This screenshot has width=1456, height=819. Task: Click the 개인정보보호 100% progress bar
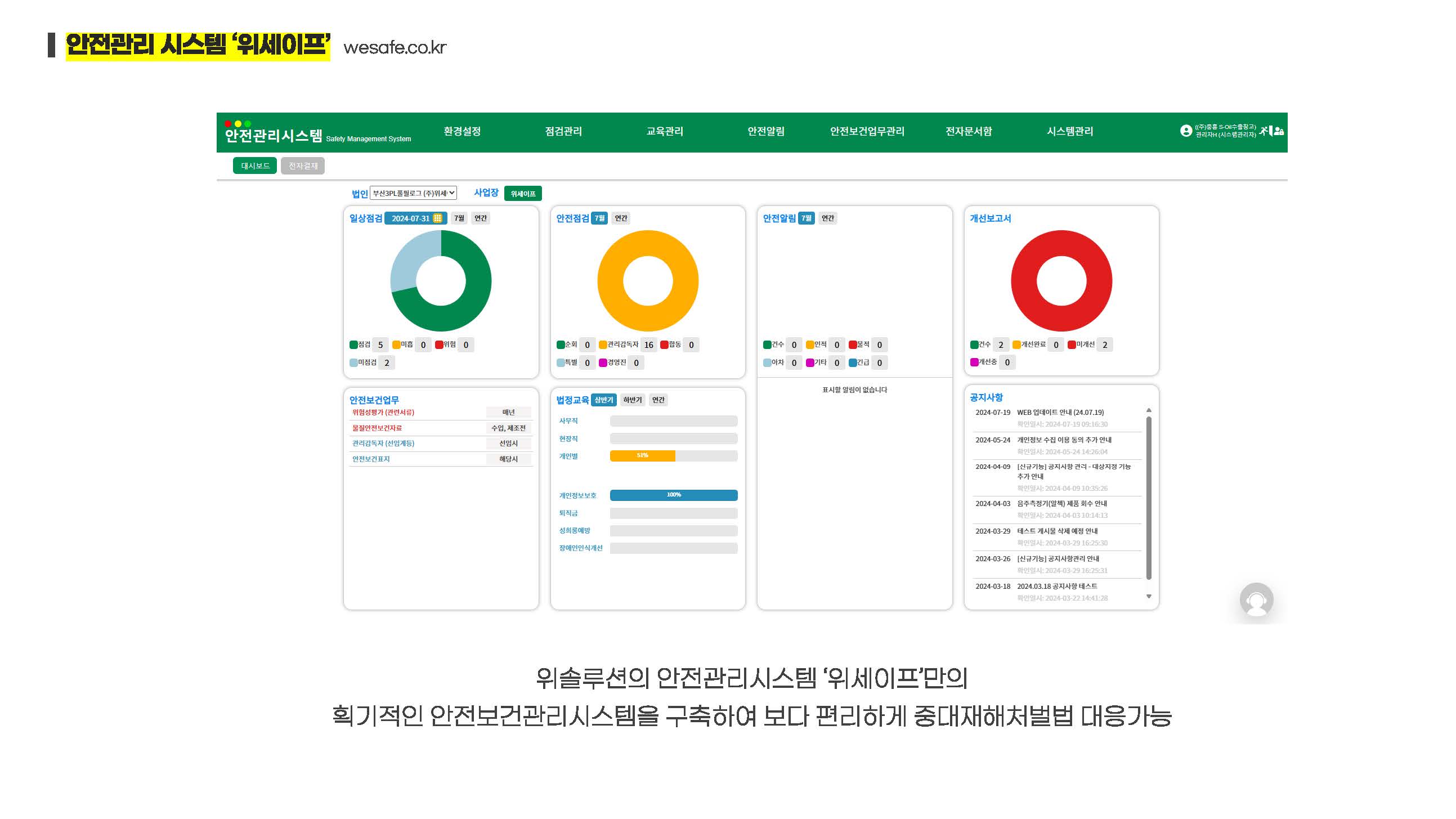click(x=674, y=496)
